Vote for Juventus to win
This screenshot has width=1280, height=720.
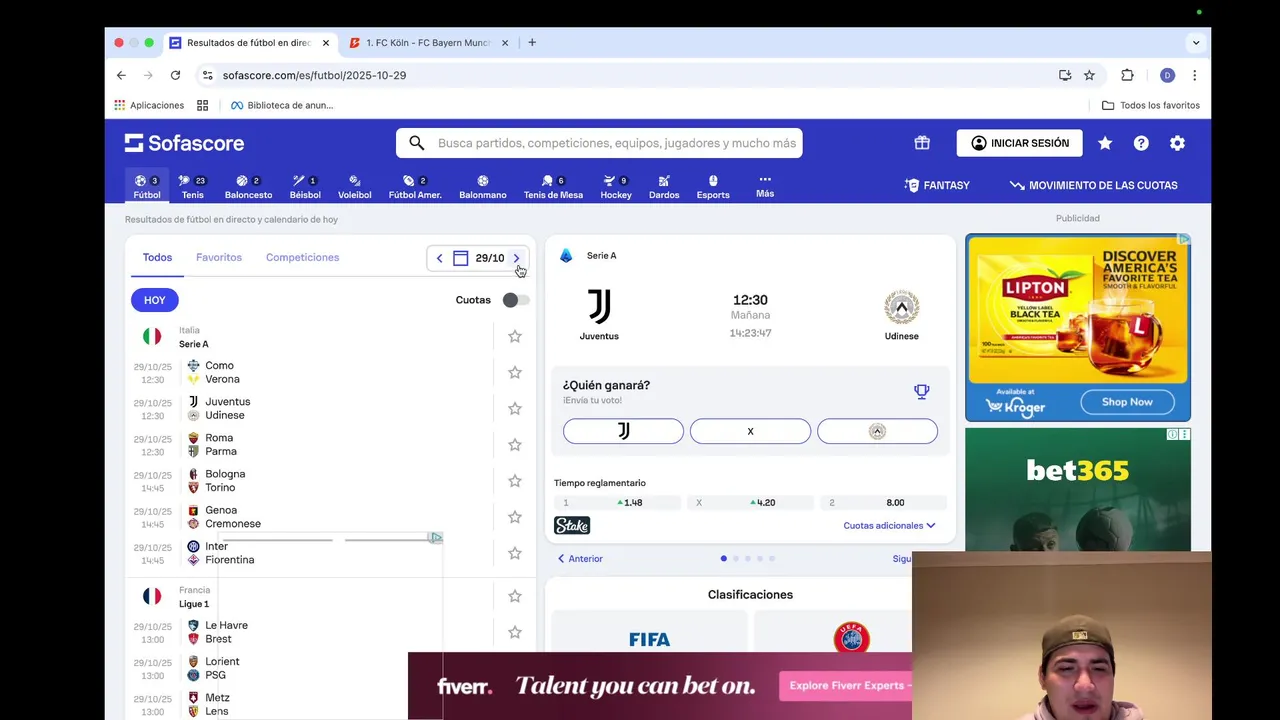click(x=623, y=431)
